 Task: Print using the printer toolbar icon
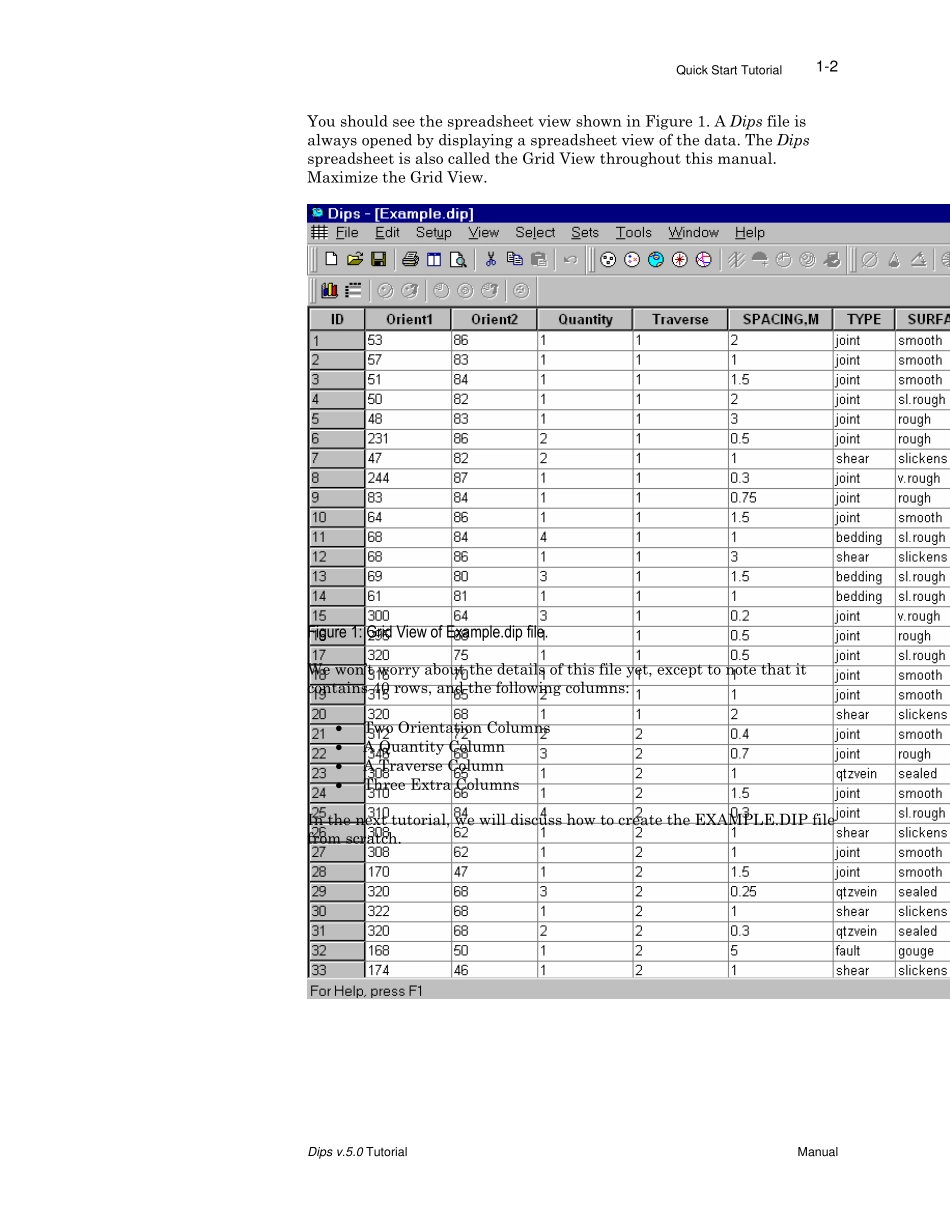(410, 259)
